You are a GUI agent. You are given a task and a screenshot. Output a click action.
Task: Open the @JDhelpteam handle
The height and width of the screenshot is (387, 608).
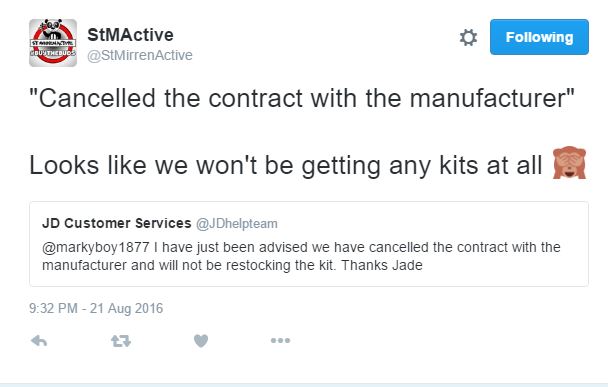click(x=237, y=224)
